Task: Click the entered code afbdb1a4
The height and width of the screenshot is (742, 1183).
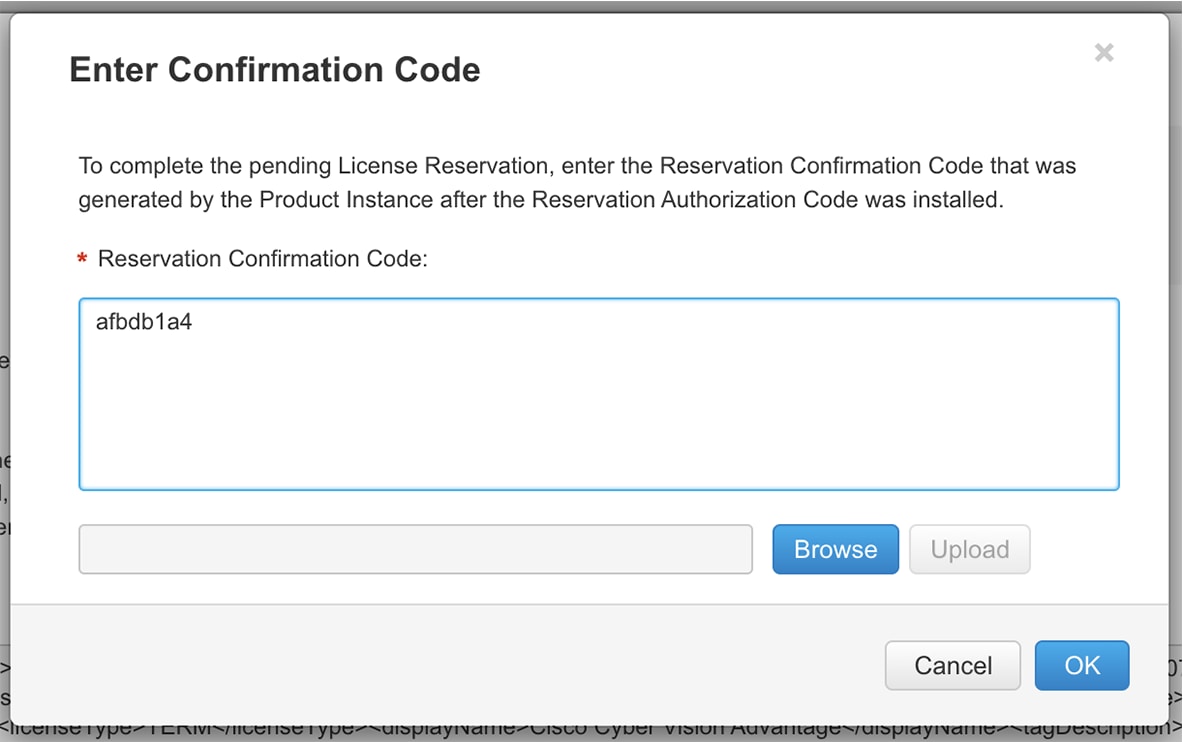Action: click(143, 322)
